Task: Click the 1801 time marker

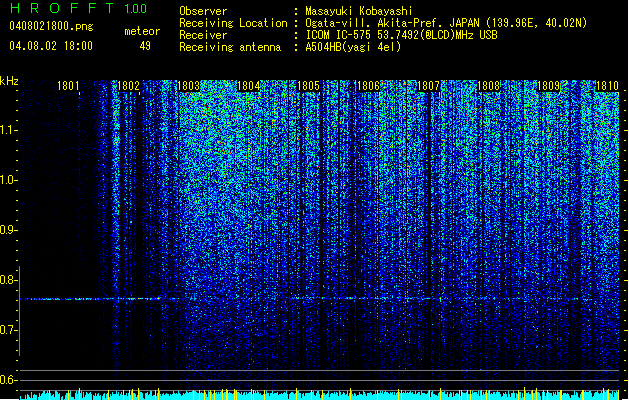Action: (68, 86)
